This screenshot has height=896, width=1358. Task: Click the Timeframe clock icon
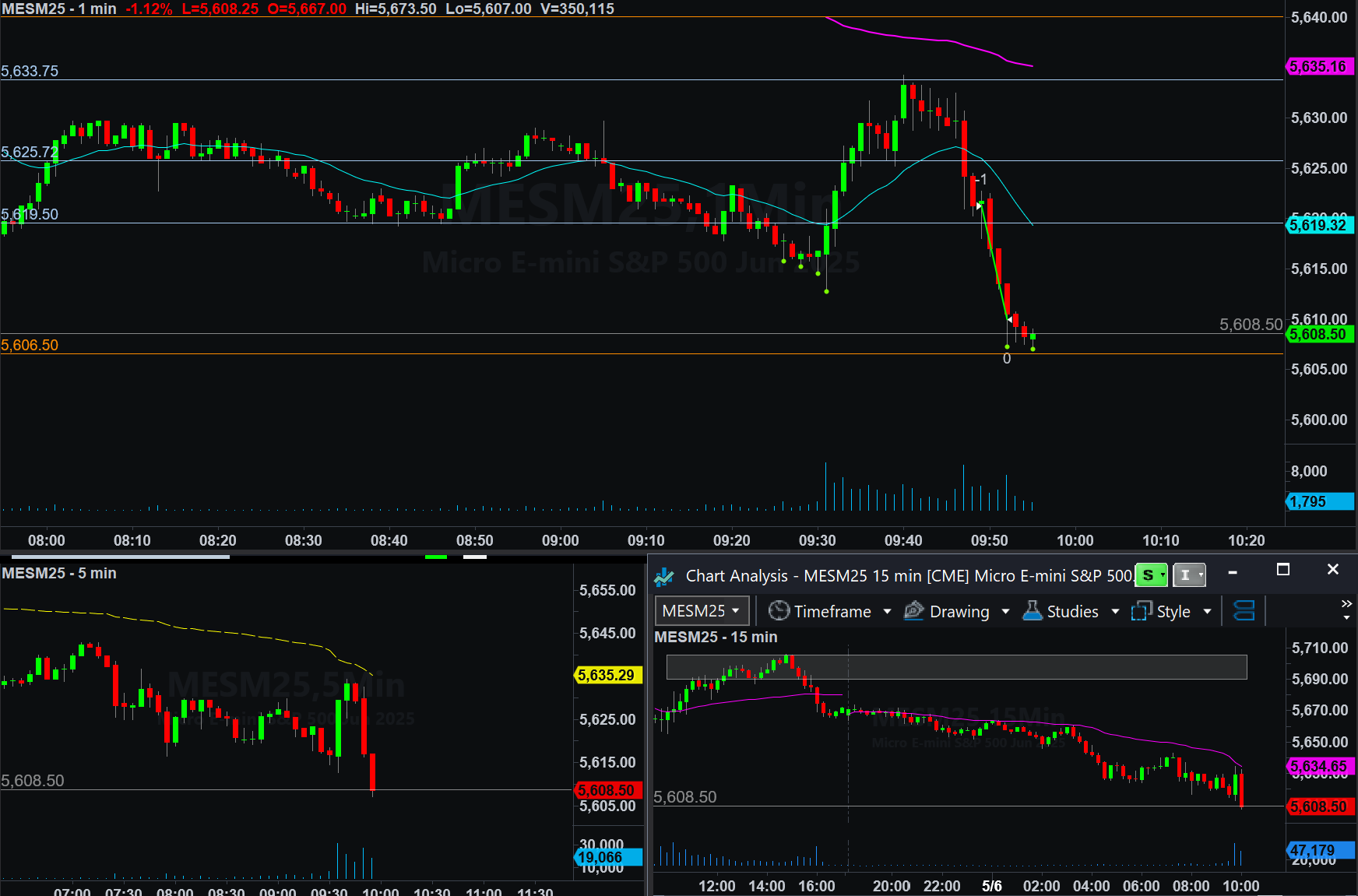pos(779,611)
